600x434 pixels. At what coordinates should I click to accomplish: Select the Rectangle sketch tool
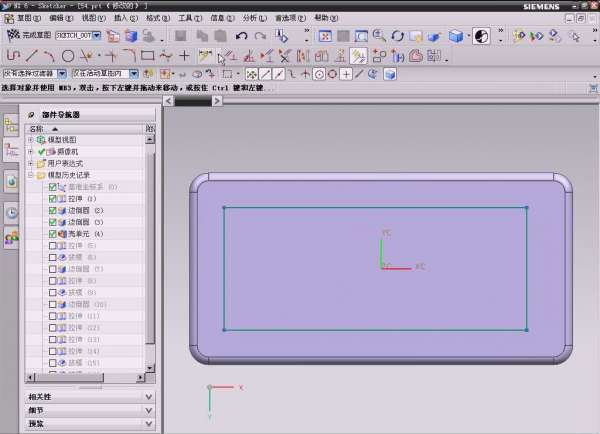(x=148, y=56)
